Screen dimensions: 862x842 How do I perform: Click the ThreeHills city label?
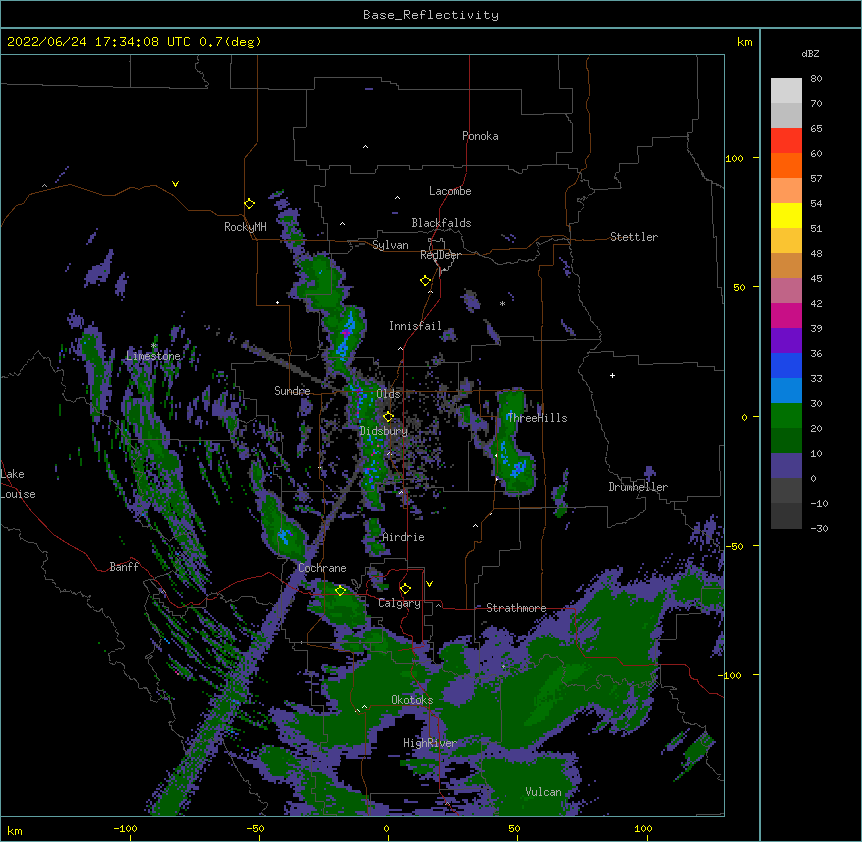click(x=537, y=418)
